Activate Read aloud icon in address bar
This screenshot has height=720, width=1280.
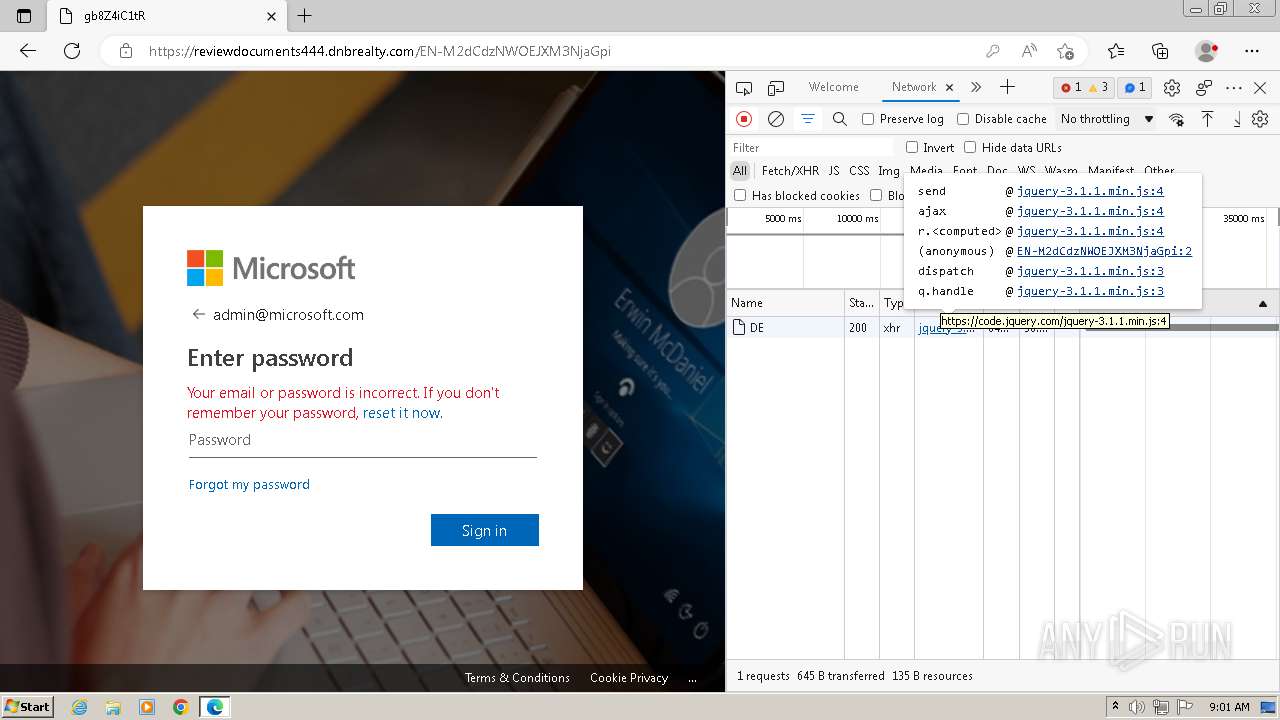(1029, 51)
